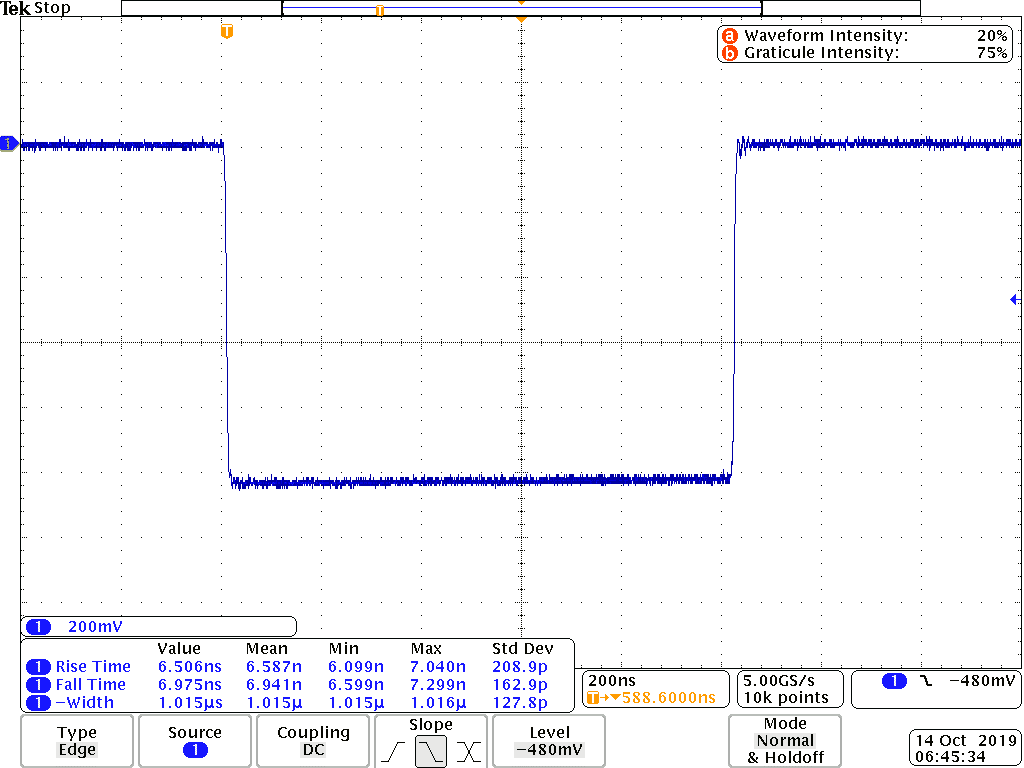Click the channel 1 200mV scale readout
1024x768 pixels.
tap(159, 627)
